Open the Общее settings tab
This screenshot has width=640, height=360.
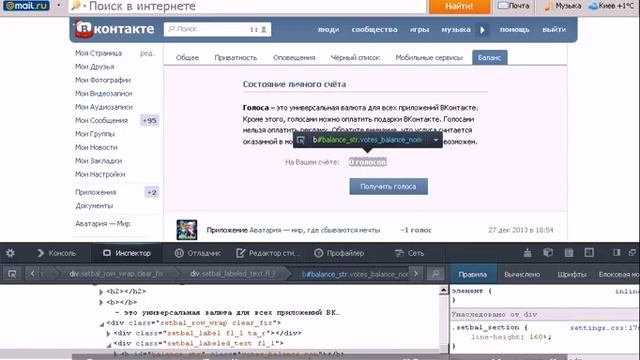click(x=187, y=58)
